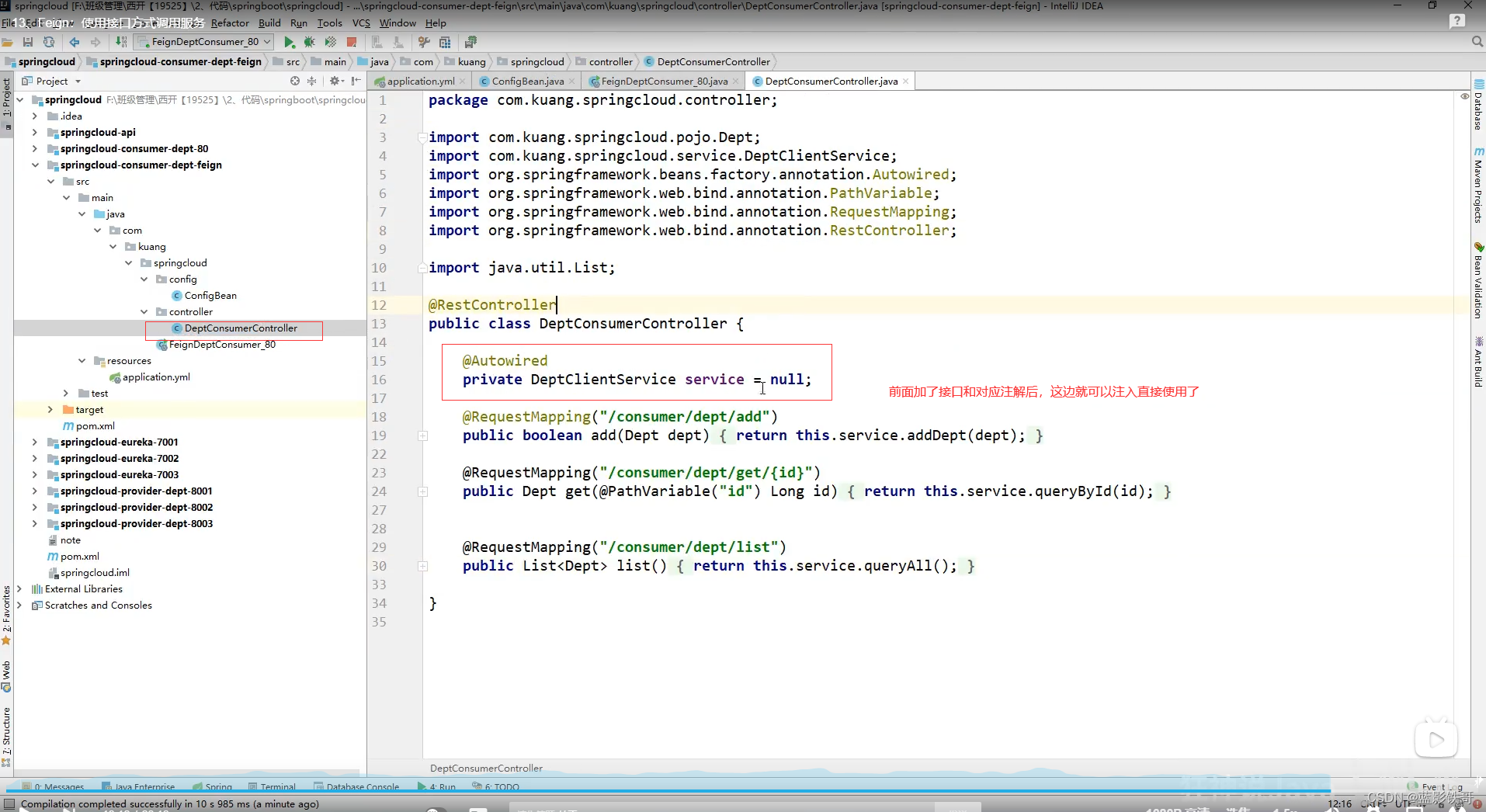Expand springcloud-eureka-7001 module

tap(35, 442)
